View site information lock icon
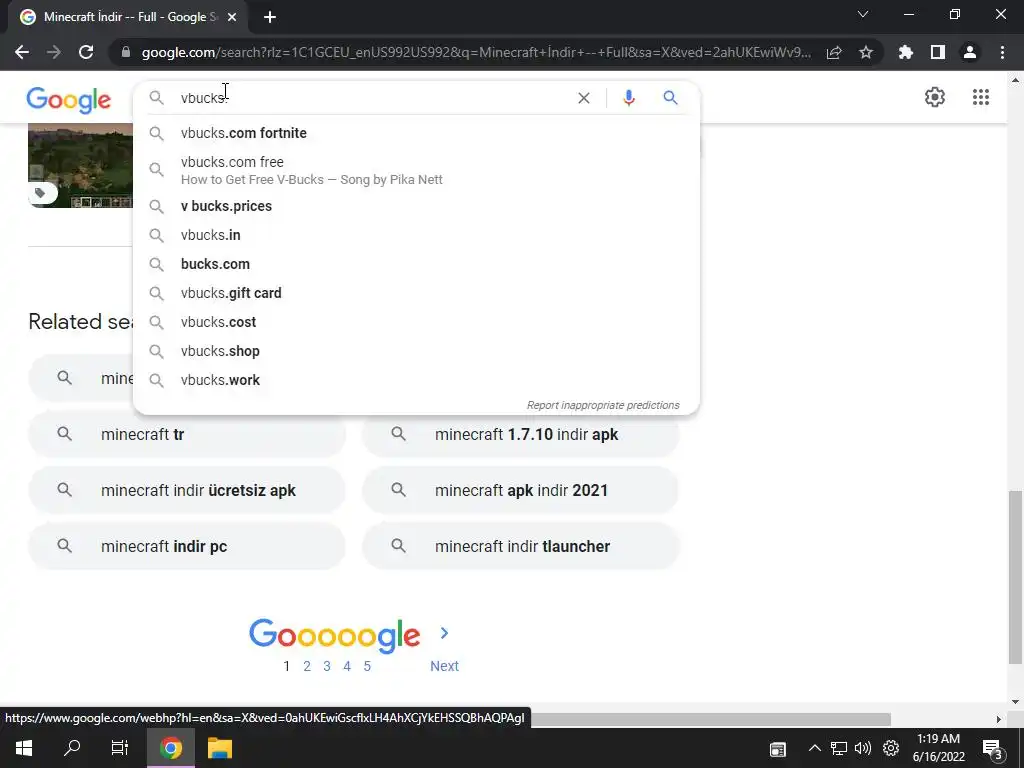The height and width of the screenshot is (768, 1024). pyautogui.click(x=126, y=52)
